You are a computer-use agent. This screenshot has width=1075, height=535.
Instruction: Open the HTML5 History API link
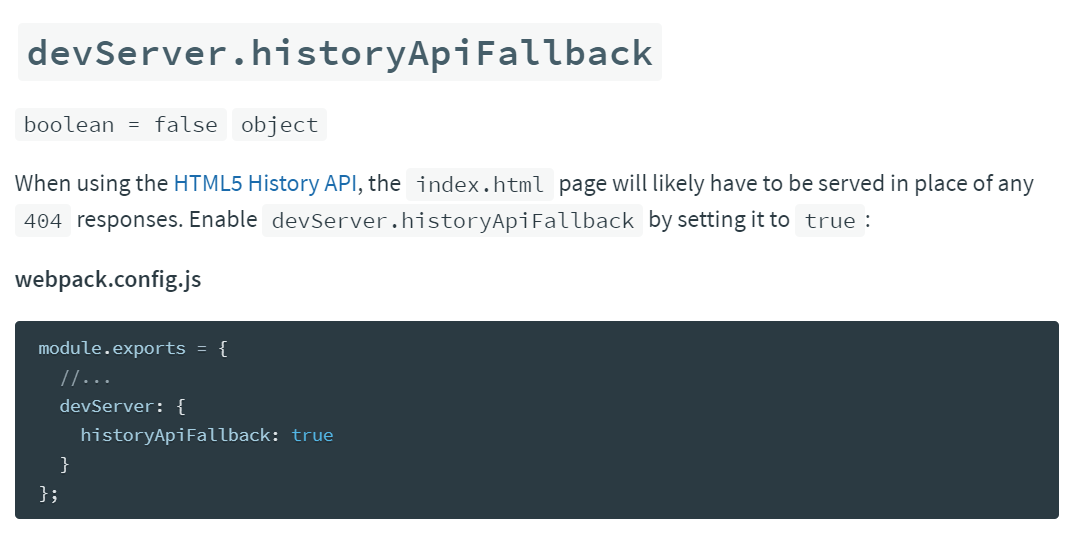[x=264, y=183]
